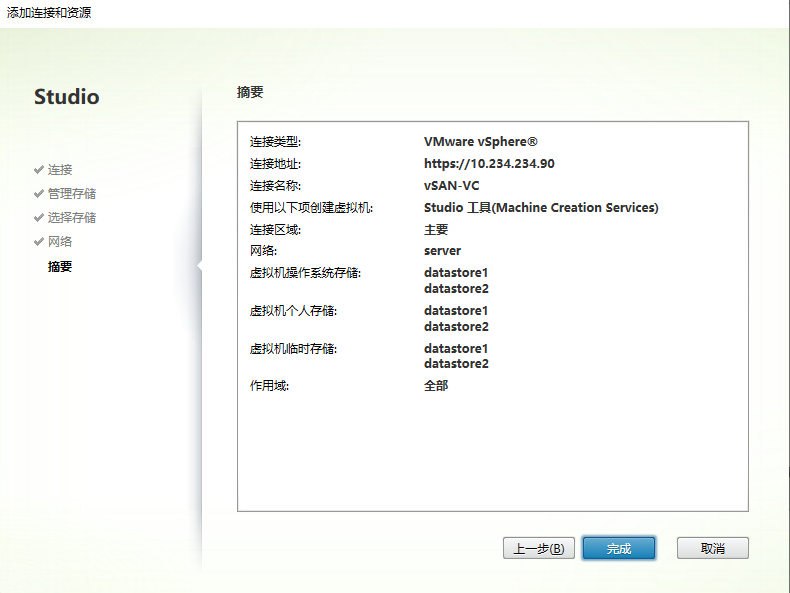
Task: Click the 添加连接和资源 window title
Action: (49, 13)
